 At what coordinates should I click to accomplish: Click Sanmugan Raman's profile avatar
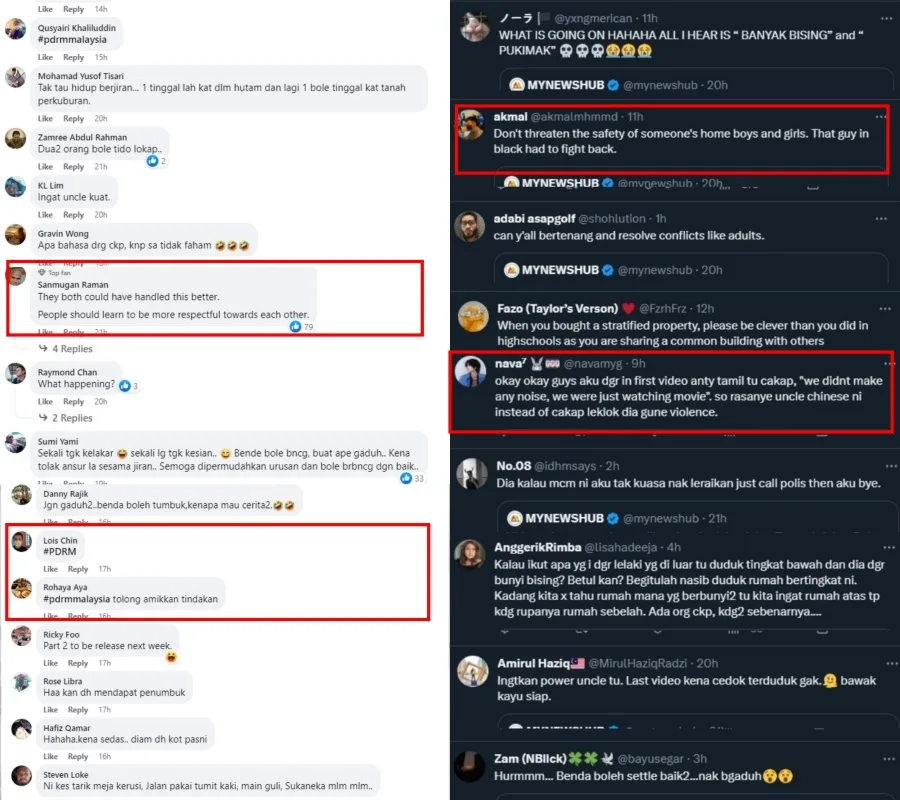[x=15, y=277]
